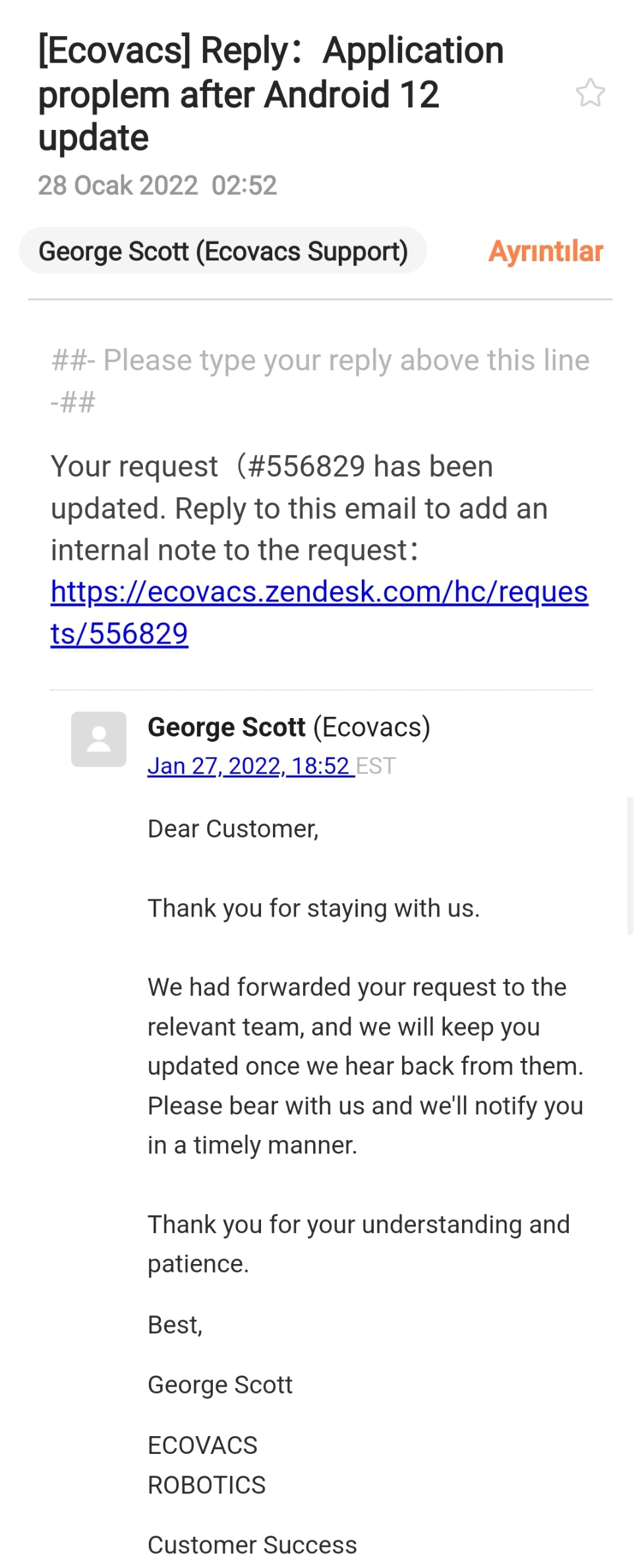Click the scrollbar on the right edge
Screen dimensions: 640x1568
[630, 866]
